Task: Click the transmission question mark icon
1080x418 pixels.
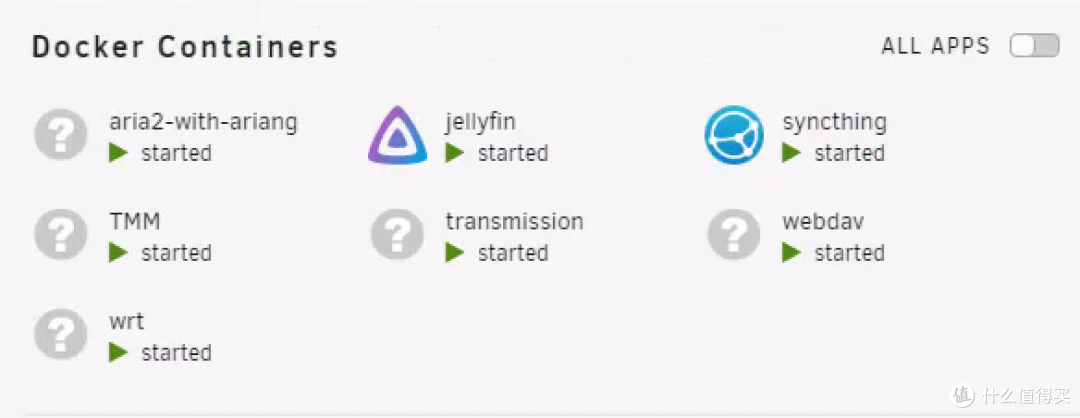Action: [397, 235]
